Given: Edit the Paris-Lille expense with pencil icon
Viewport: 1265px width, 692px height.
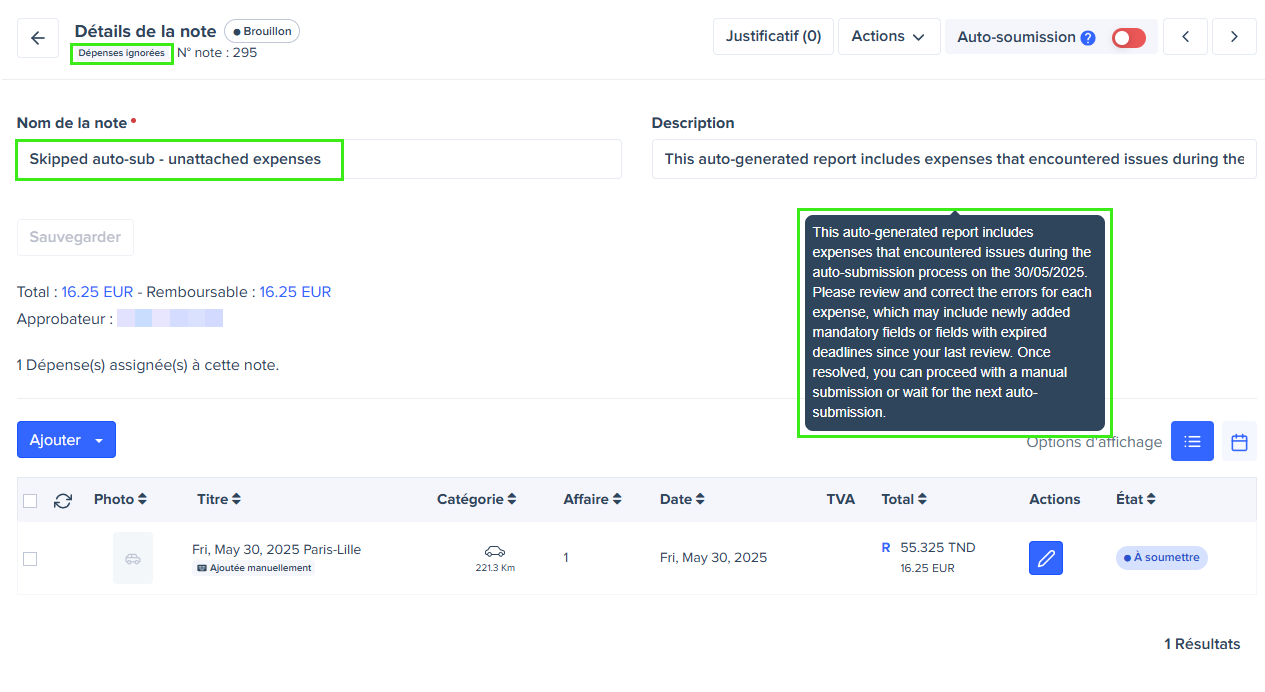Looking at the screenshot, I should [1046, 558].
